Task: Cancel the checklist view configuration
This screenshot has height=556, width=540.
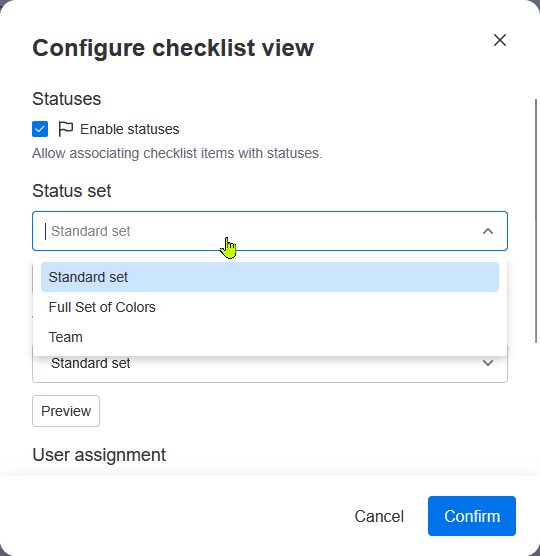Action: (x=379, y=516)
